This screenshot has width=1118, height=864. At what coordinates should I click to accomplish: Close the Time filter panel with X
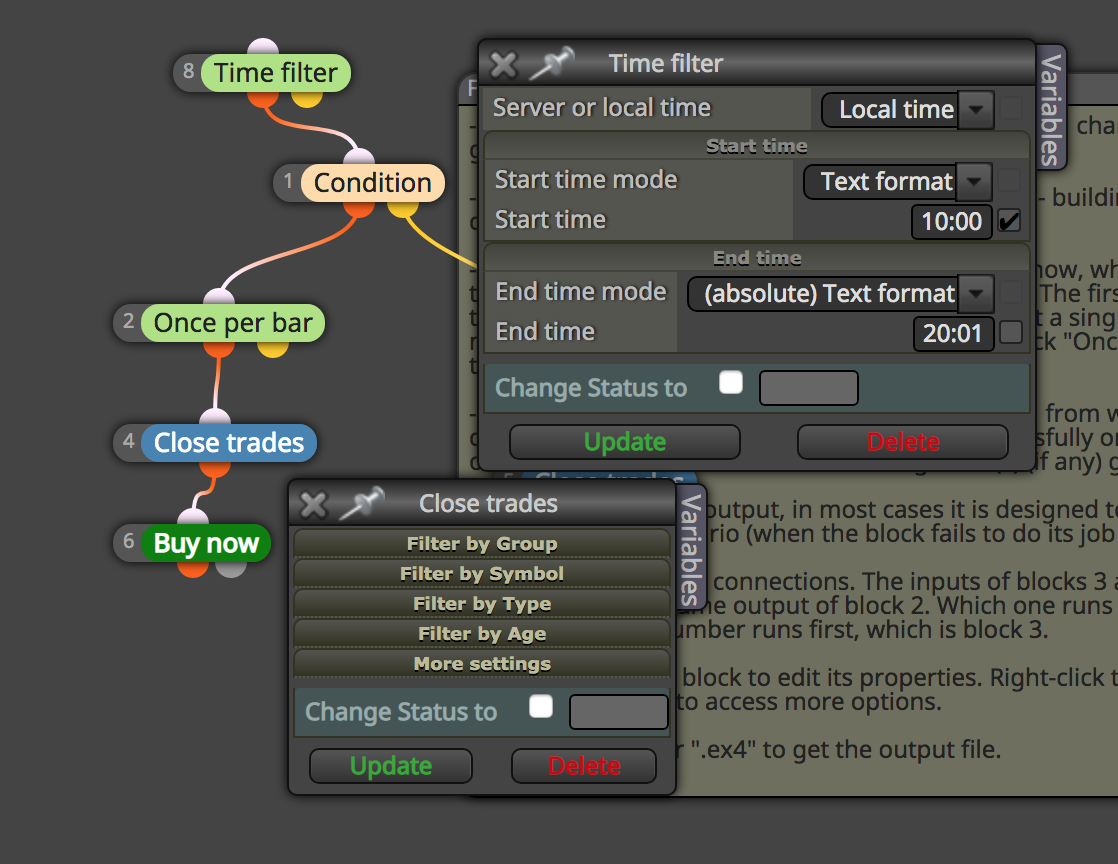[503, 65]
